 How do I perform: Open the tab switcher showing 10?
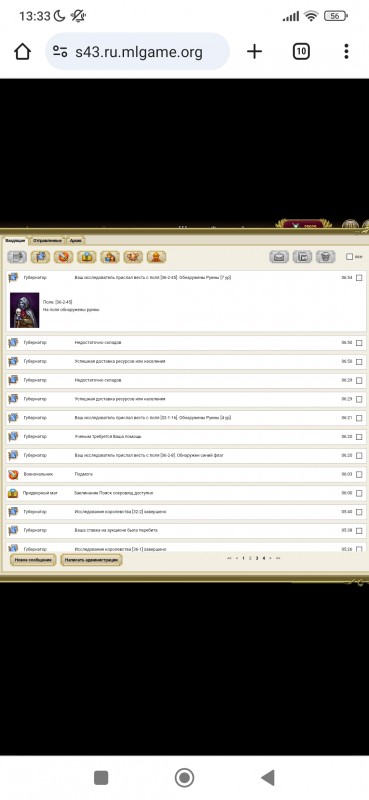[x=301, y=52]
